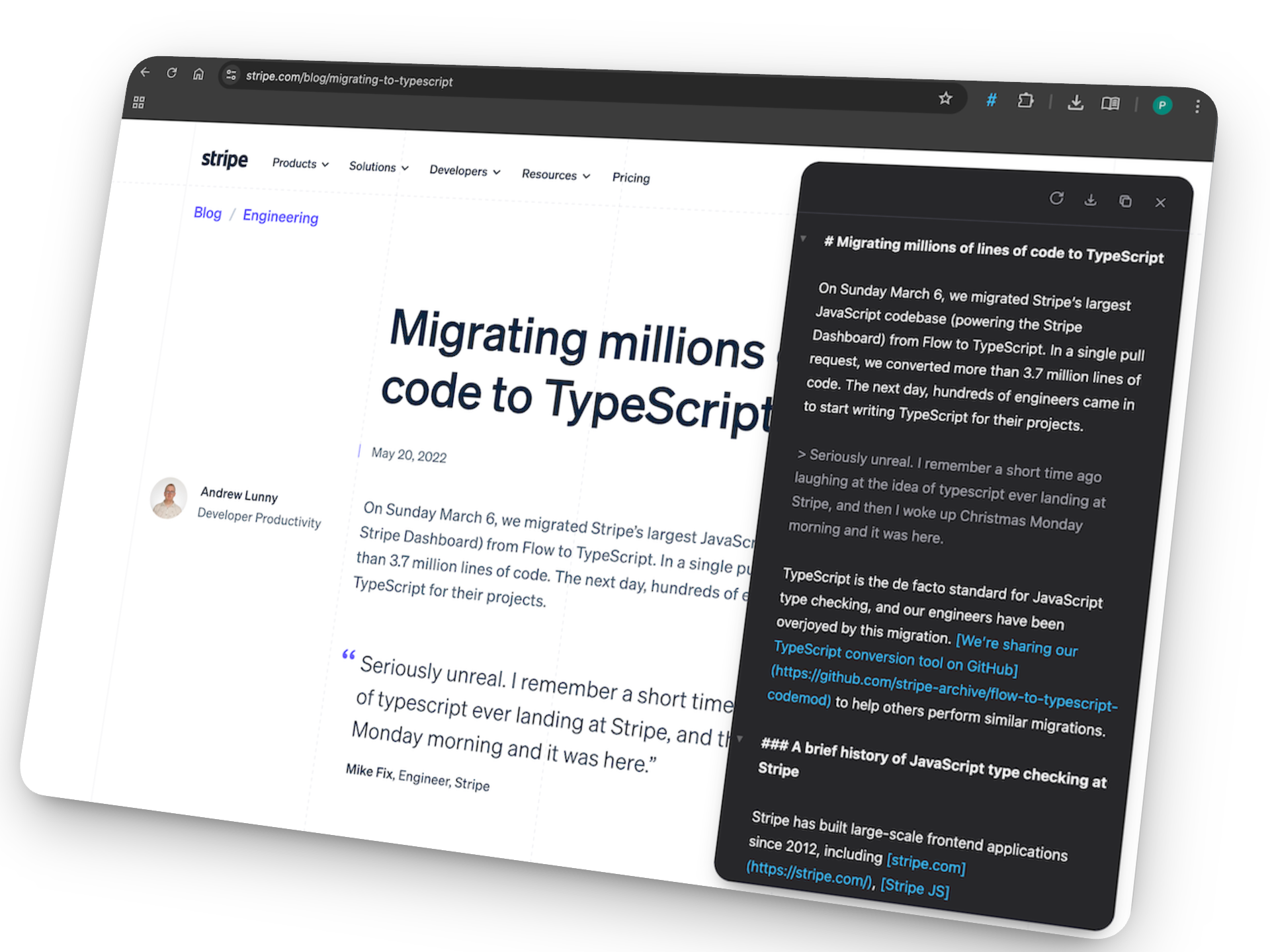1270x952 pixels.
Task: Click the address bar URL
Action: point(349,79)
